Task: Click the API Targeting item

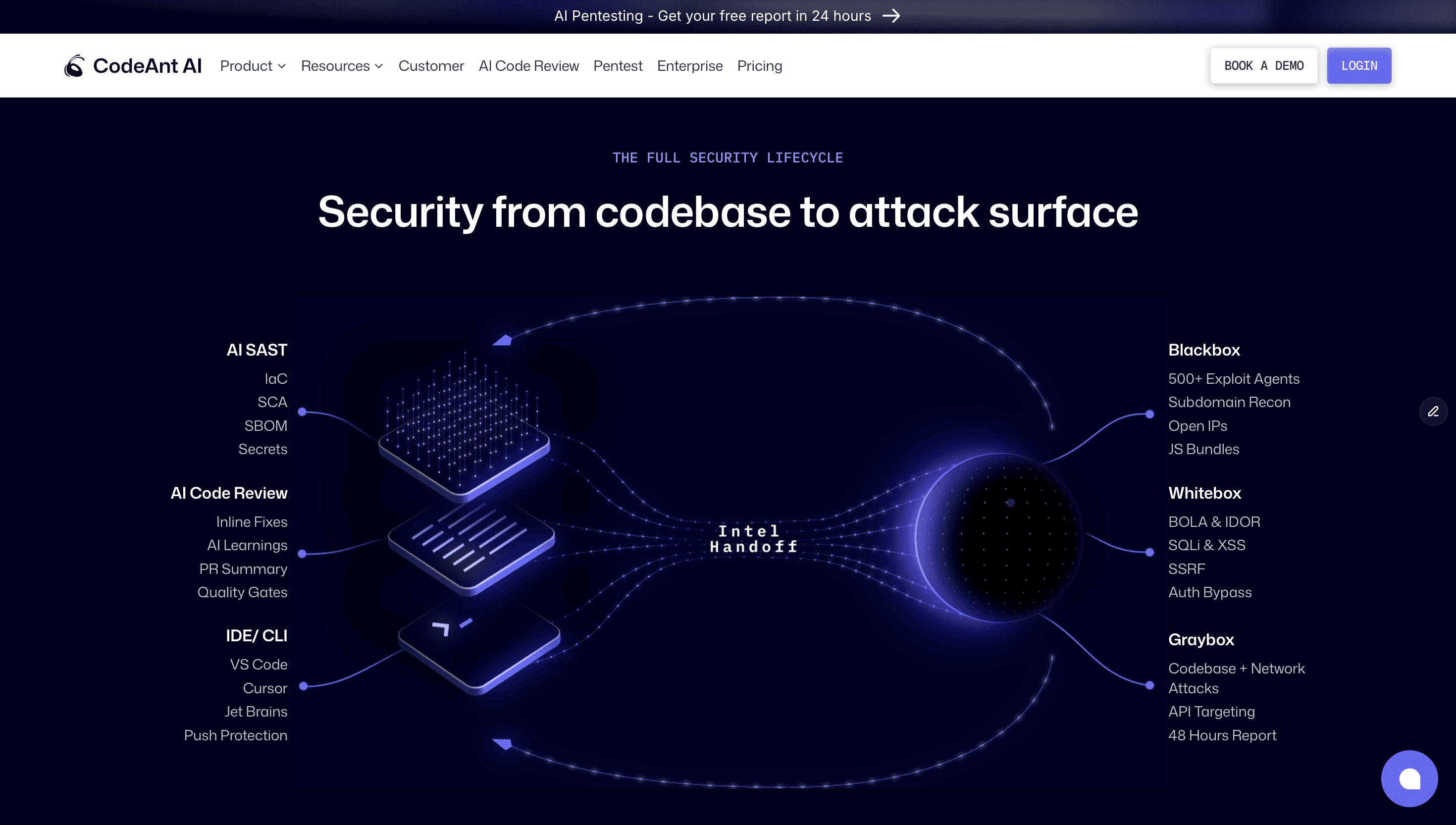Action: tap(1211, 711)
